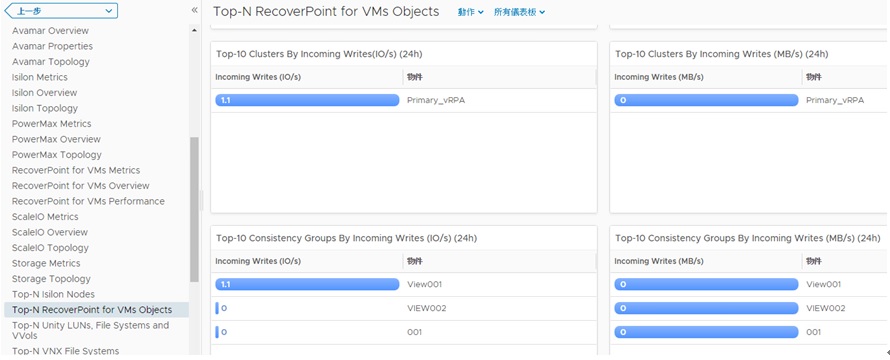
Task: Expand the 所有儀表板 dropdown
Action: 519,12
